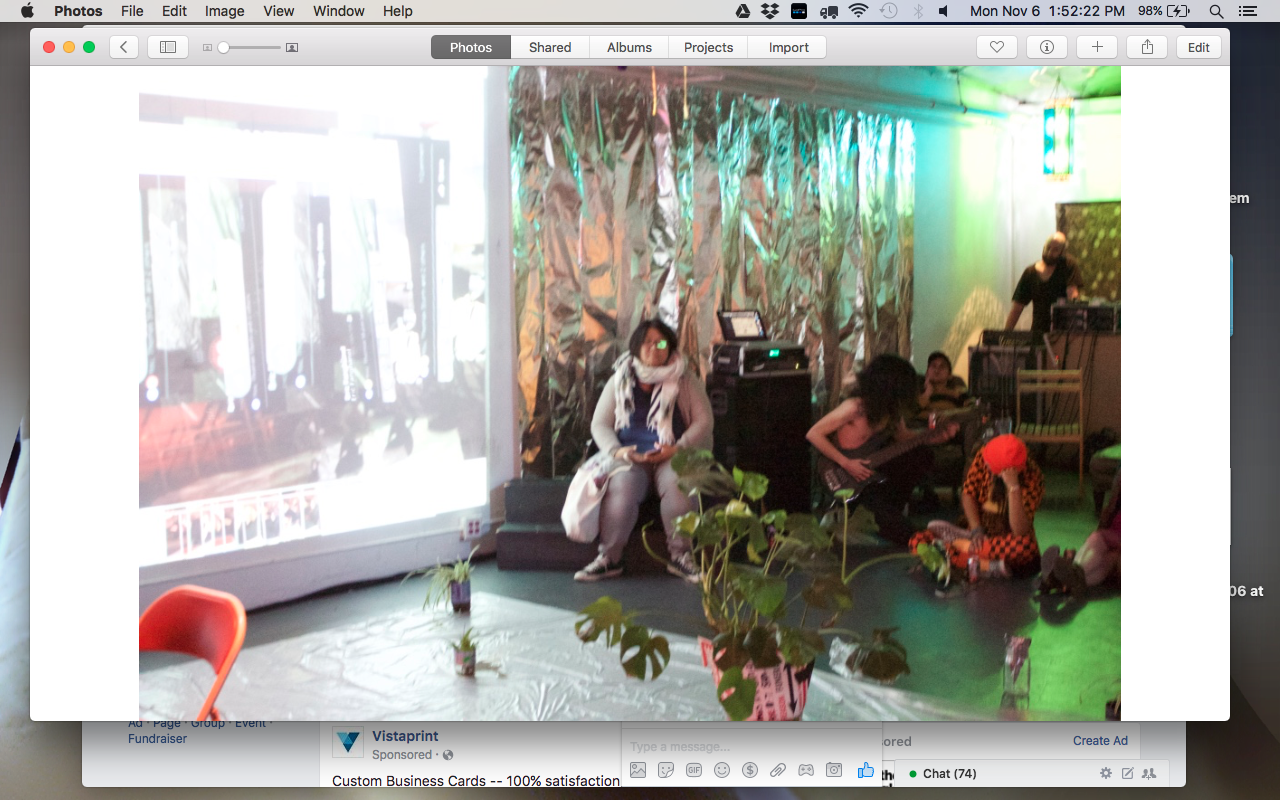Viewport: 1280px width, 800px height.
Task: Click the battery status indicator
Action: pos(1164,11)
